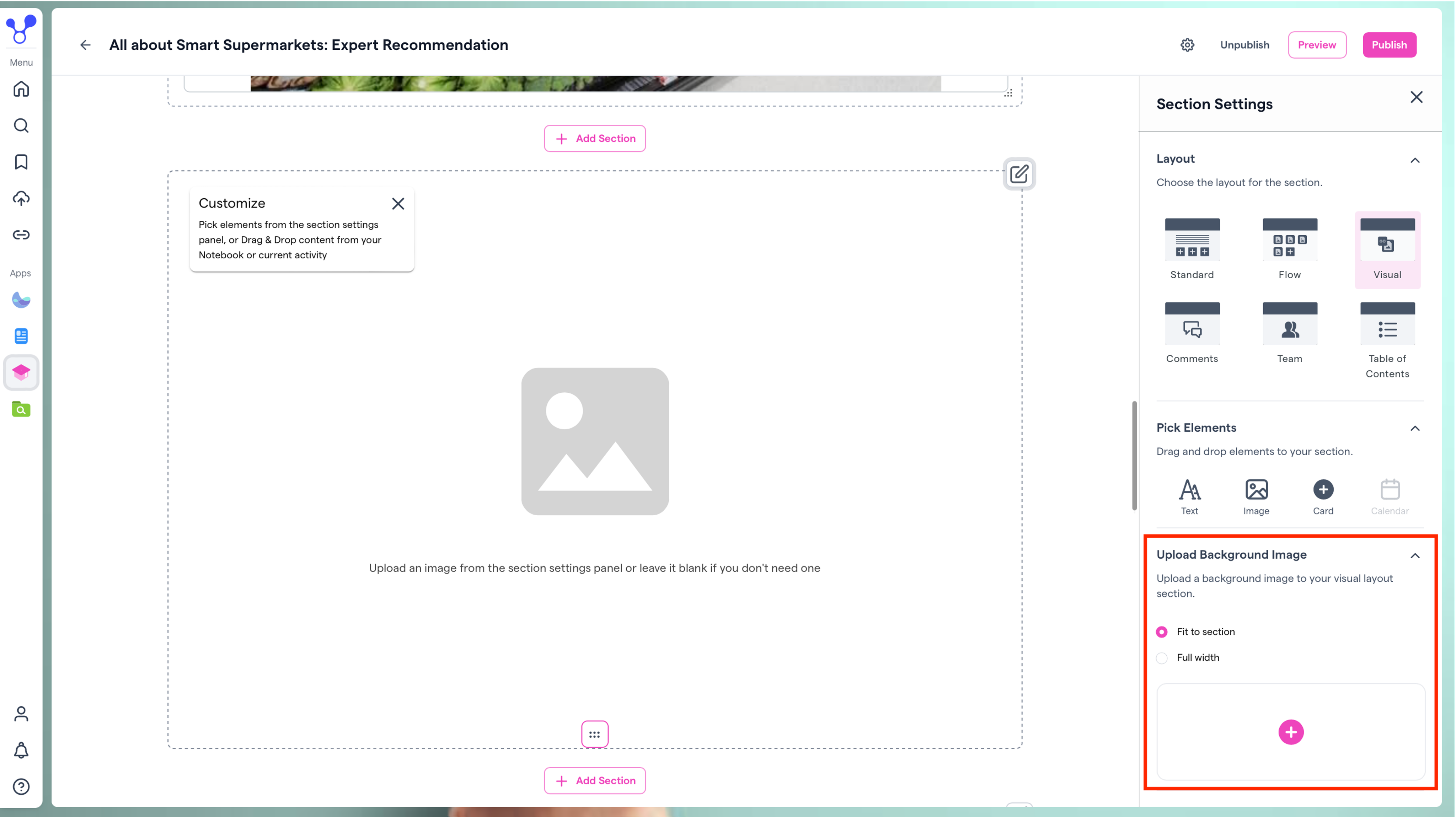Choose the Visual layout

coord(1388,249)
